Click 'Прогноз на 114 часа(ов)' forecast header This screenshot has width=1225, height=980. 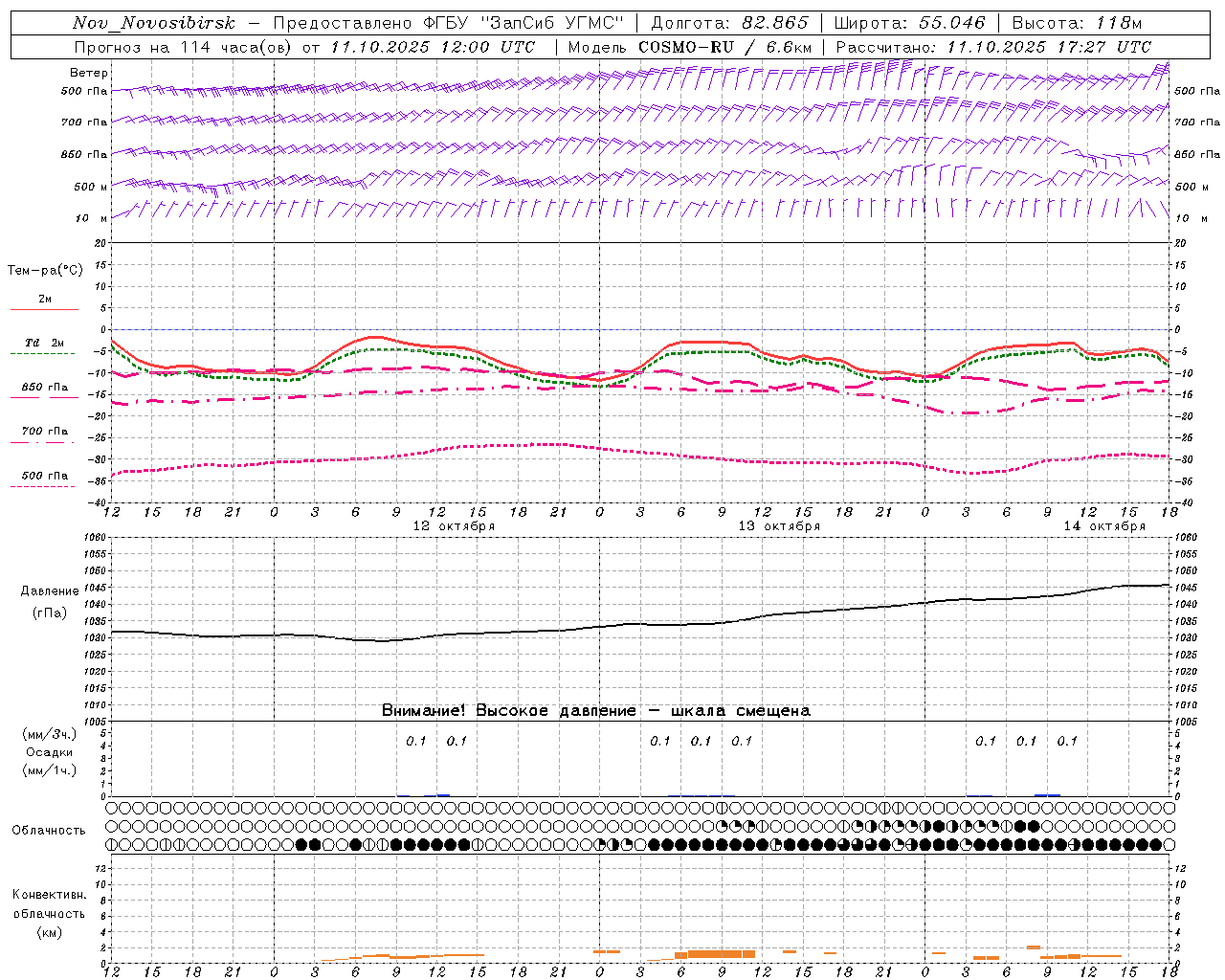tap(184, 47)
